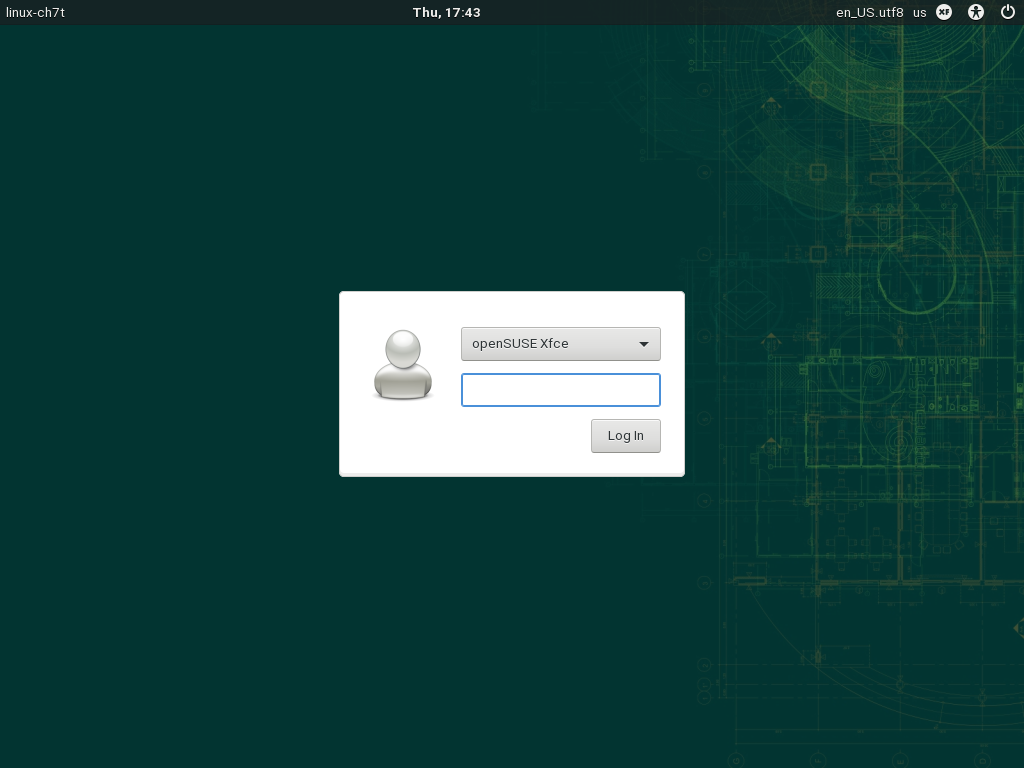Show shutdown options via power icon
The width and height of the screenshot is (1024, 768).
point(1007,12)
